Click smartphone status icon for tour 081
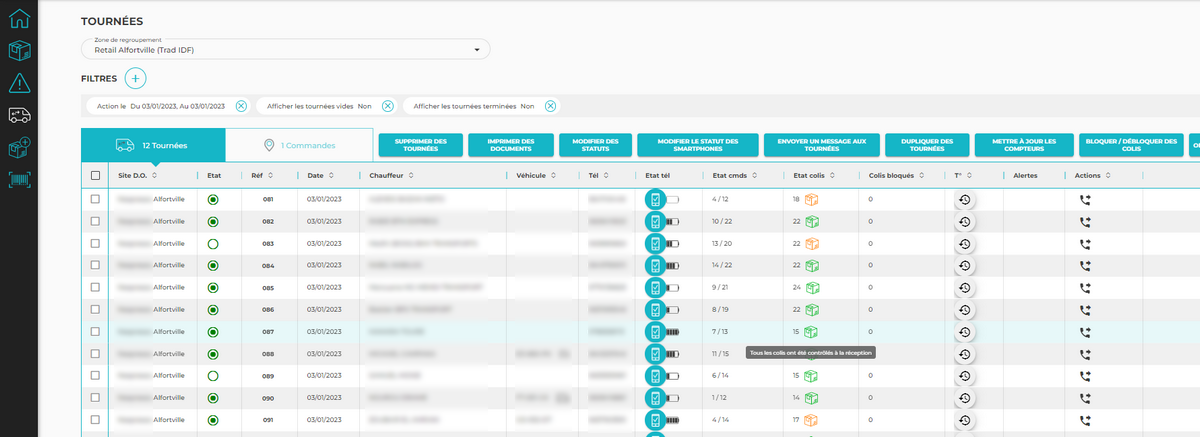 655,200
